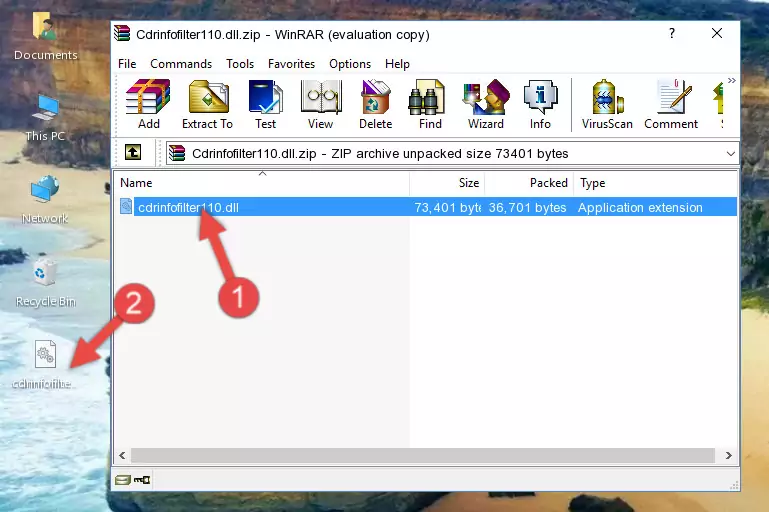Screen dimensions: 769x512
Task: Open the Favorites menu
Action: pos(291,64)
